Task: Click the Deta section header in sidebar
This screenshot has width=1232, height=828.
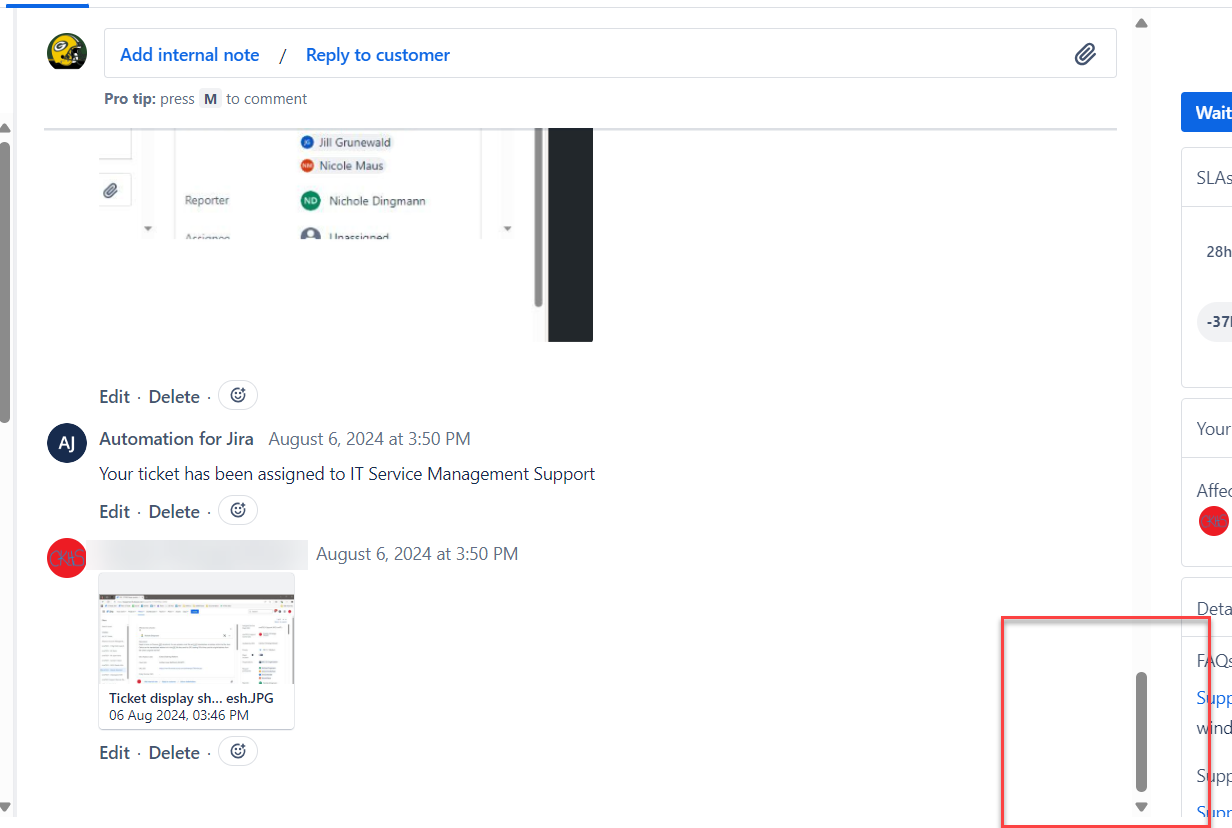Action: [x=1214, y=609]
